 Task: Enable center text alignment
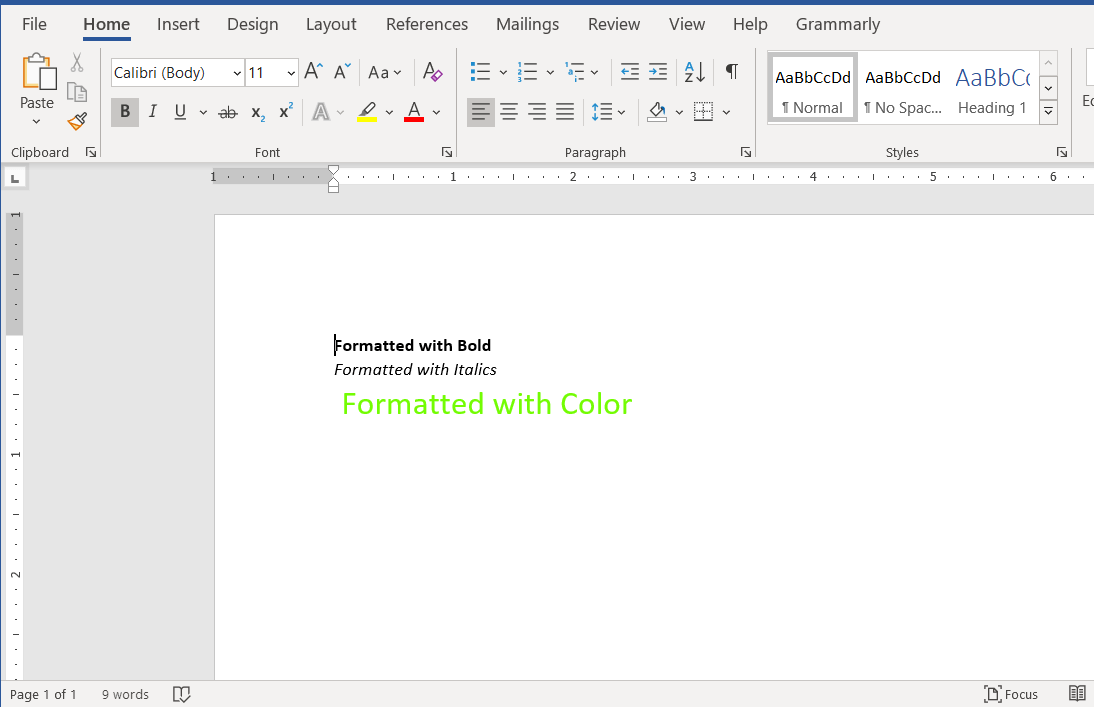click(x=509, y=111)
